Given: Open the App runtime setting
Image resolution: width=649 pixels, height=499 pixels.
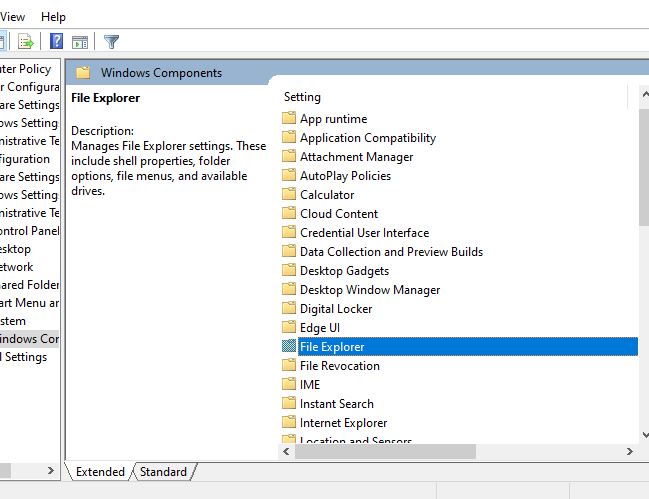Looking at the screenshot, I should (x=334, y=119).
